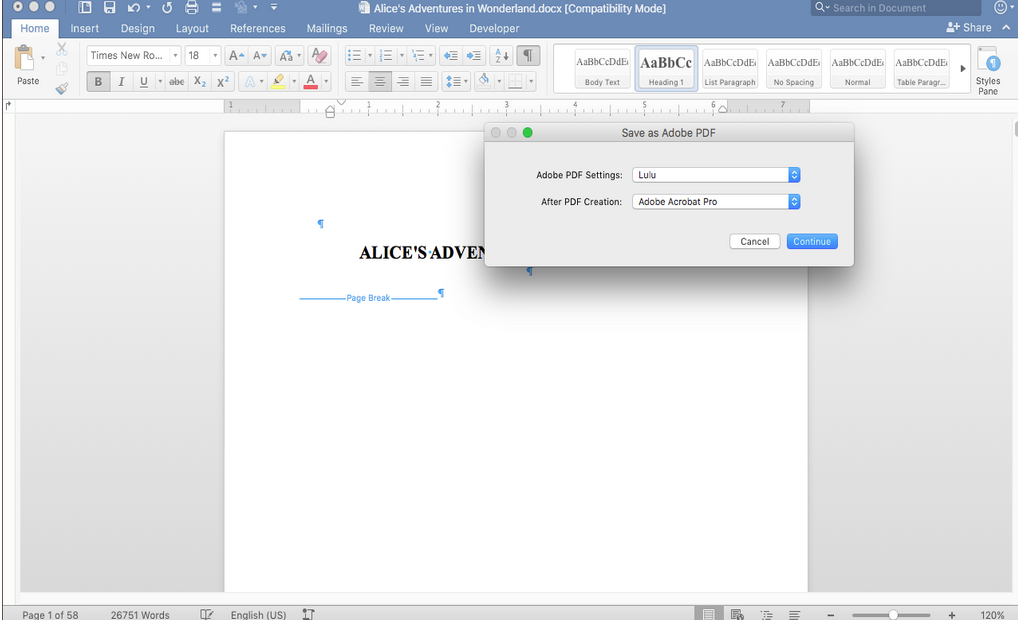
Task: Open the Insert ribbon tab
Action: coord(84,29)
